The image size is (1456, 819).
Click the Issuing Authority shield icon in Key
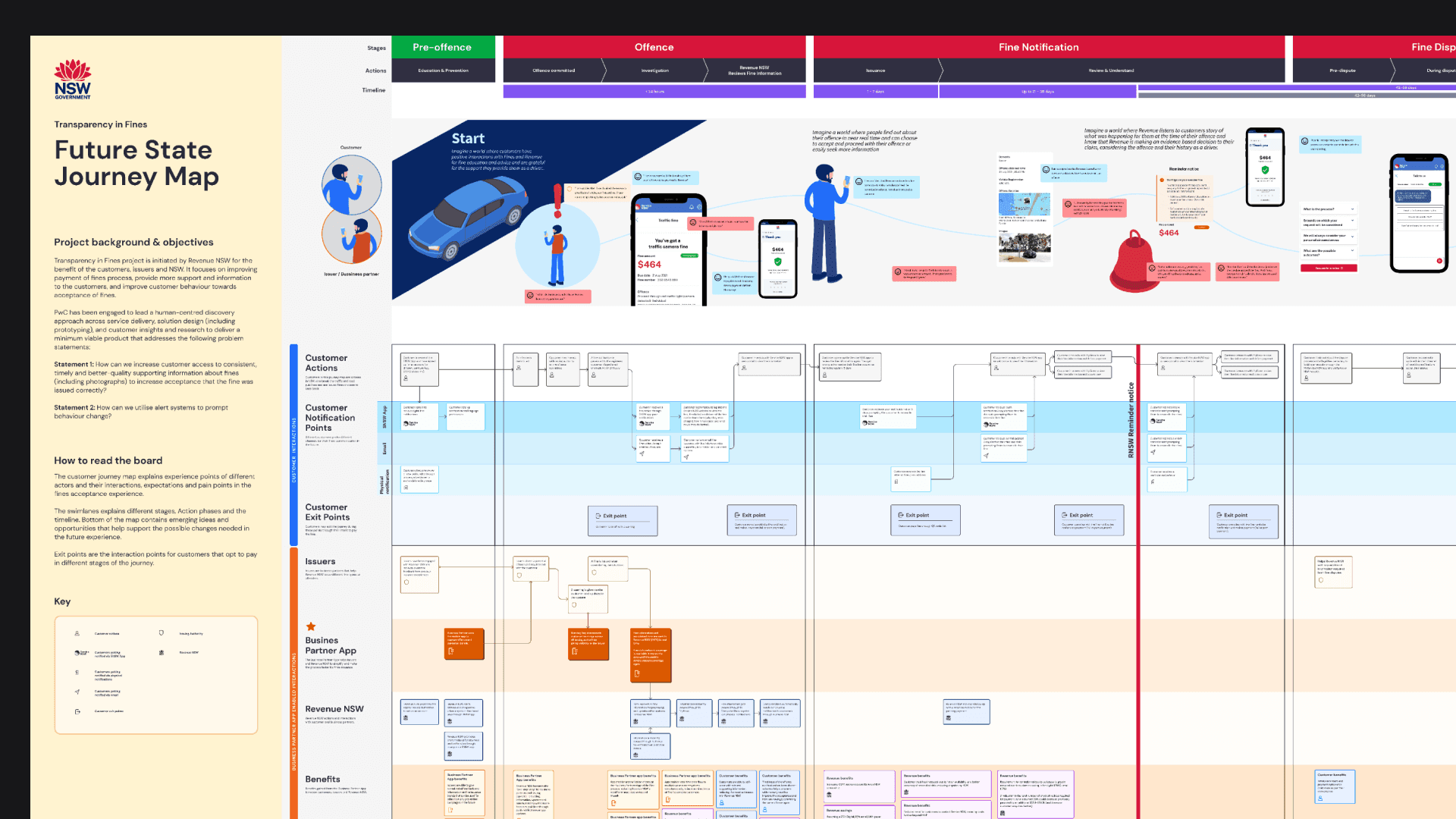pos(162,633)
